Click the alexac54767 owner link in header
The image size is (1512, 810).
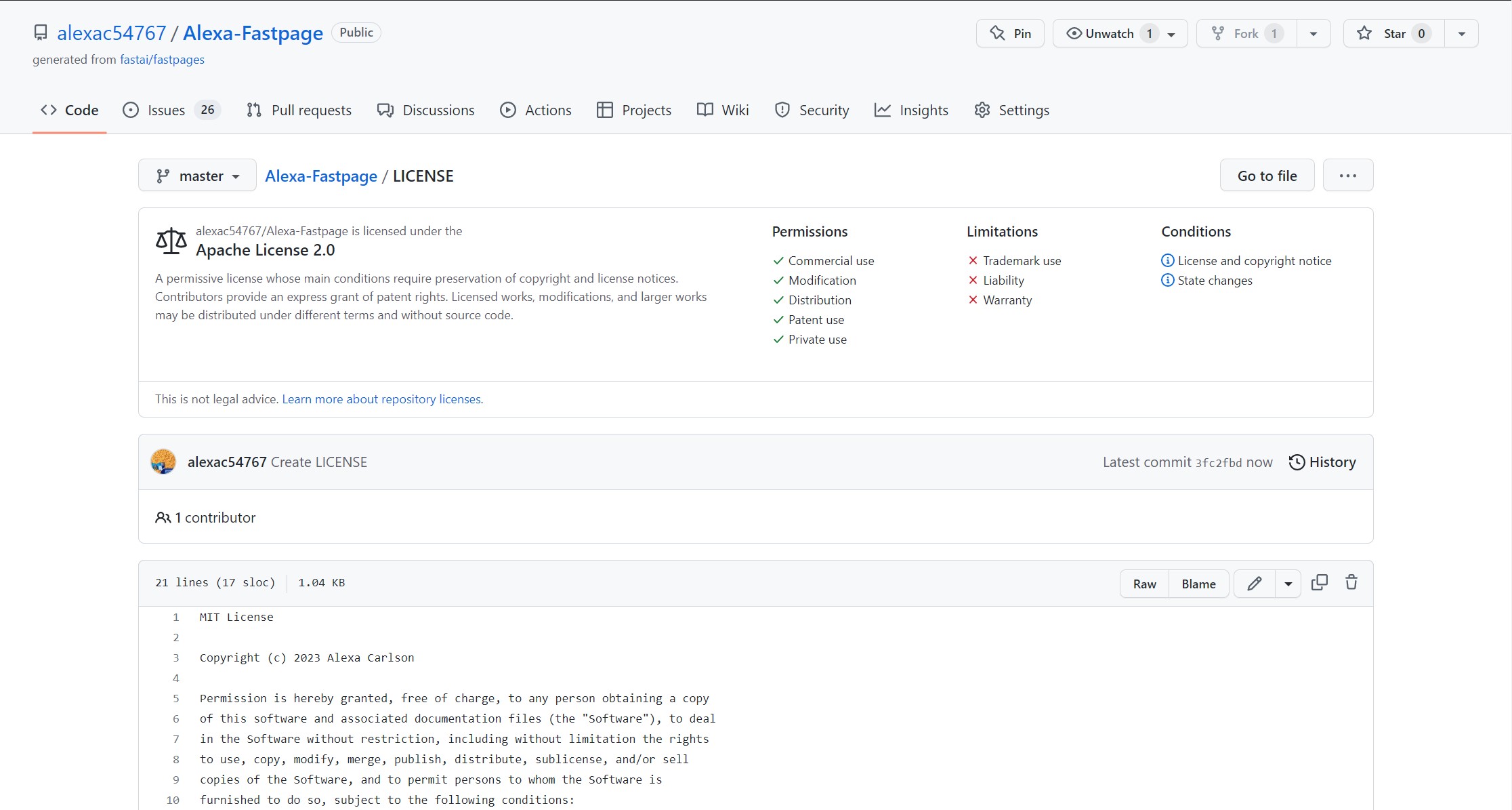(112, 33)
